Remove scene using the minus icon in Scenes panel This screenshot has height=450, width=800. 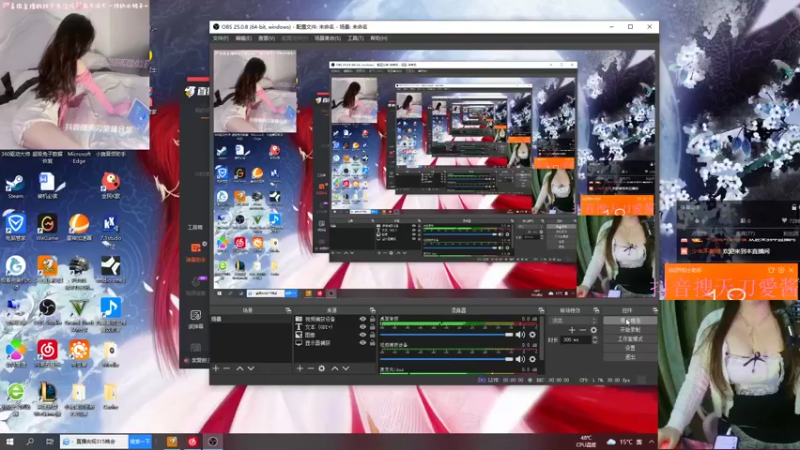[x=227, y=368]
